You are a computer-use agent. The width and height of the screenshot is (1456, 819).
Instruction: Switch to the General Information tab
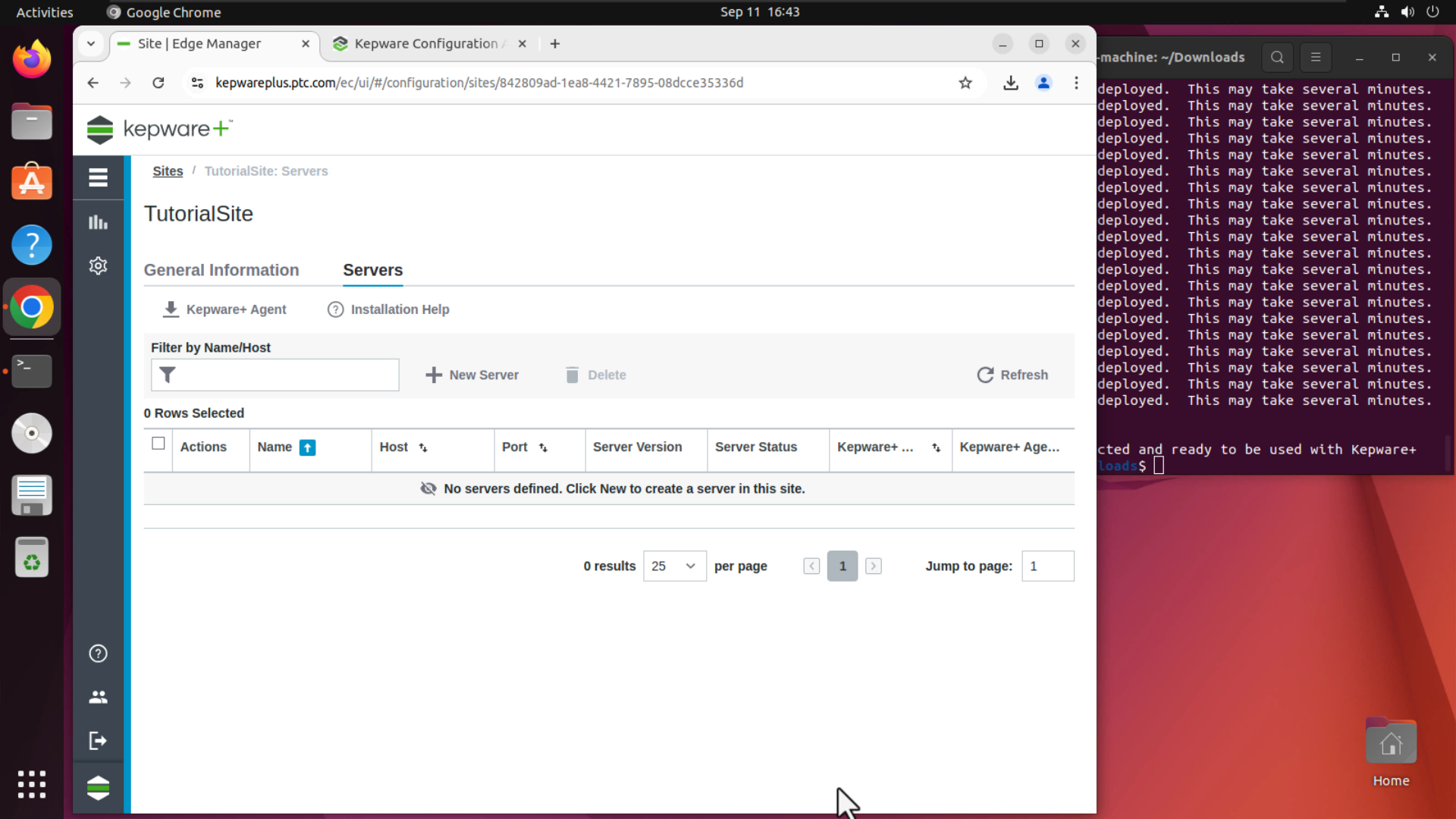221,270
